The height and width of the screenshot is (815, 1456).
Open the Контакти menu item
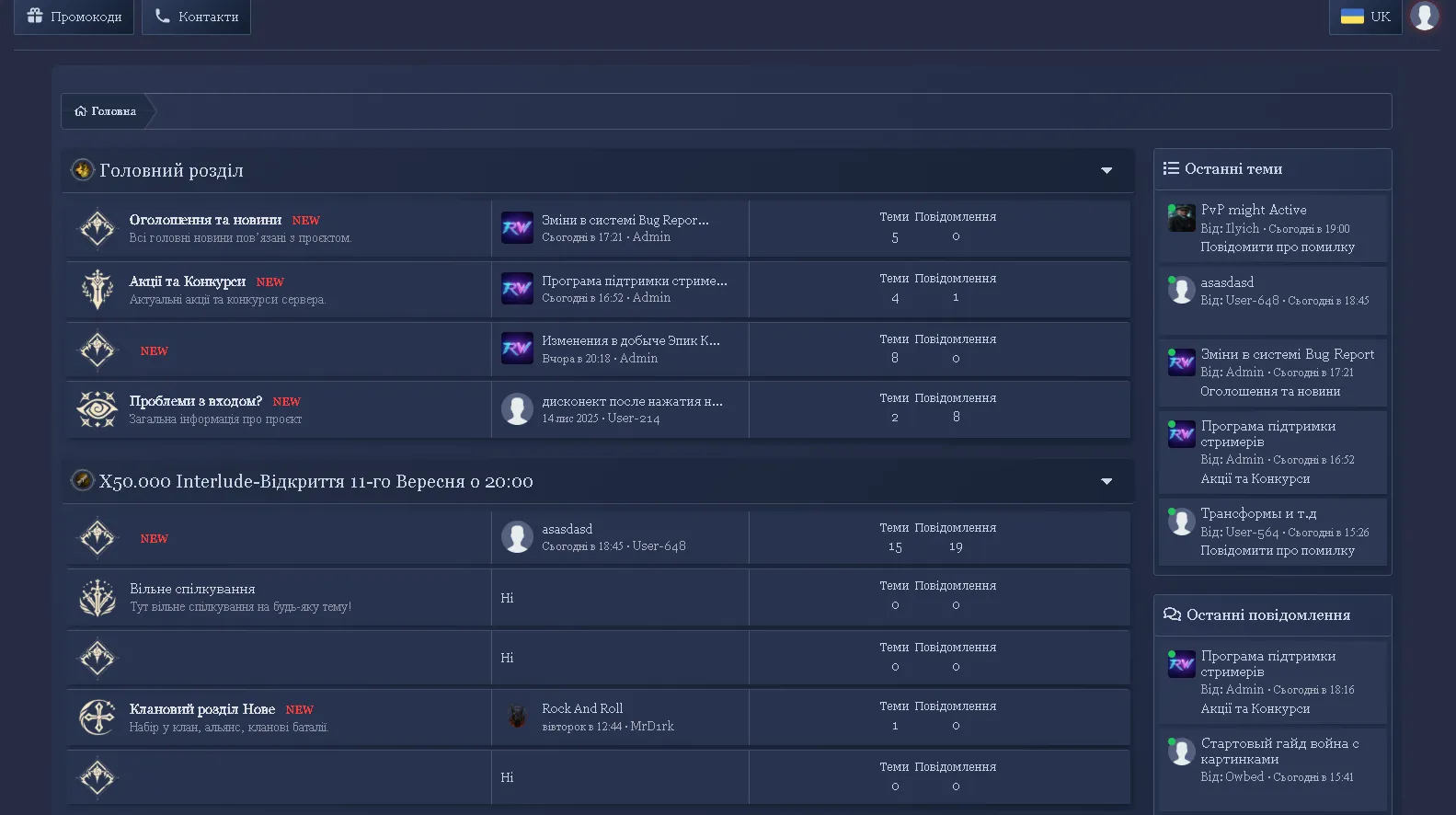click(x=196, y=17)
